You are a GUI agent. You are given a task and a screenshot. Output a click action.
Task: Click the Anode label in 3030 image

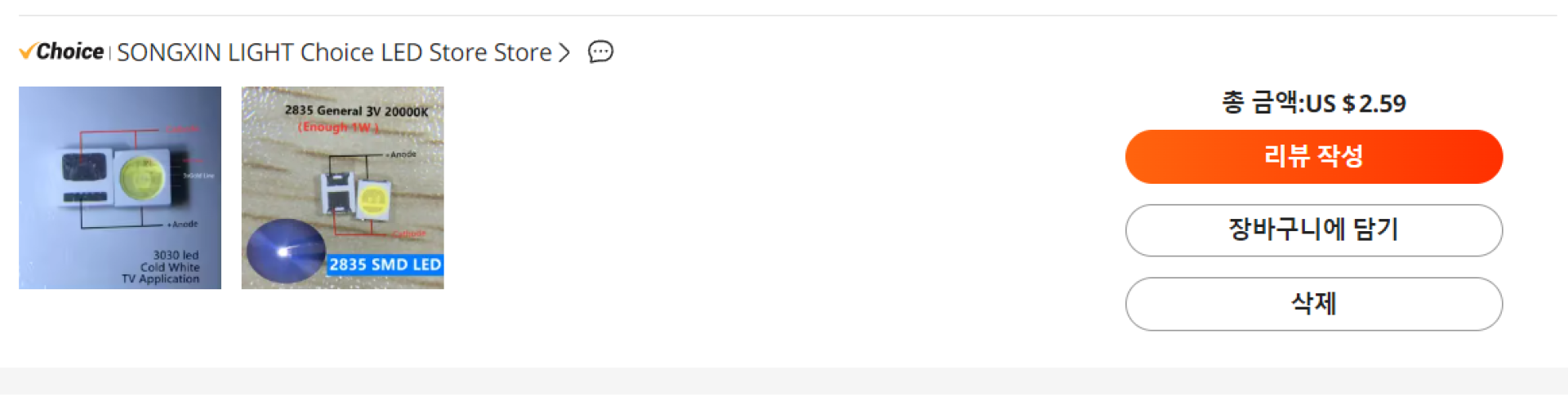(184, 224)
